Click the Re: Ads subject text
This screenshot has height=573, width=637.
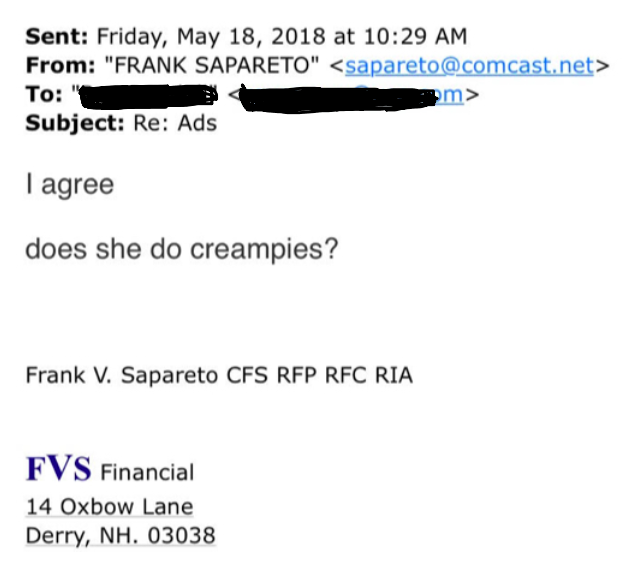[175, 123]
